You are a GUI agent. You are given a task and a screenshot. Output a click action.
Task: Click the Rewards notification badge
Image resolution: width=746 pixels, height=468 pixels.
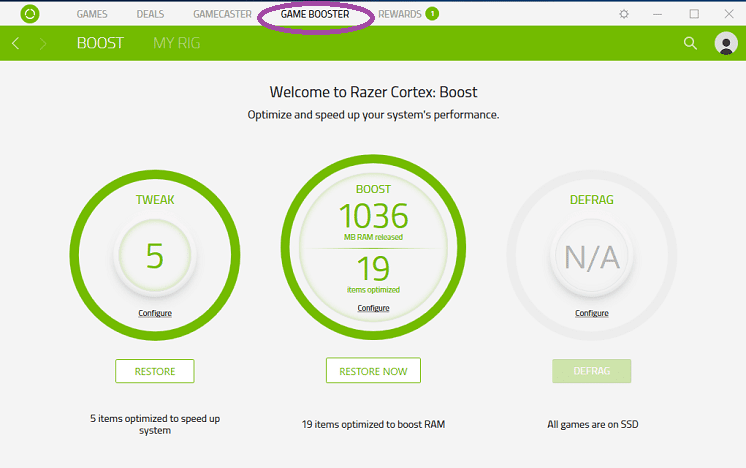[x=432, y=14]
